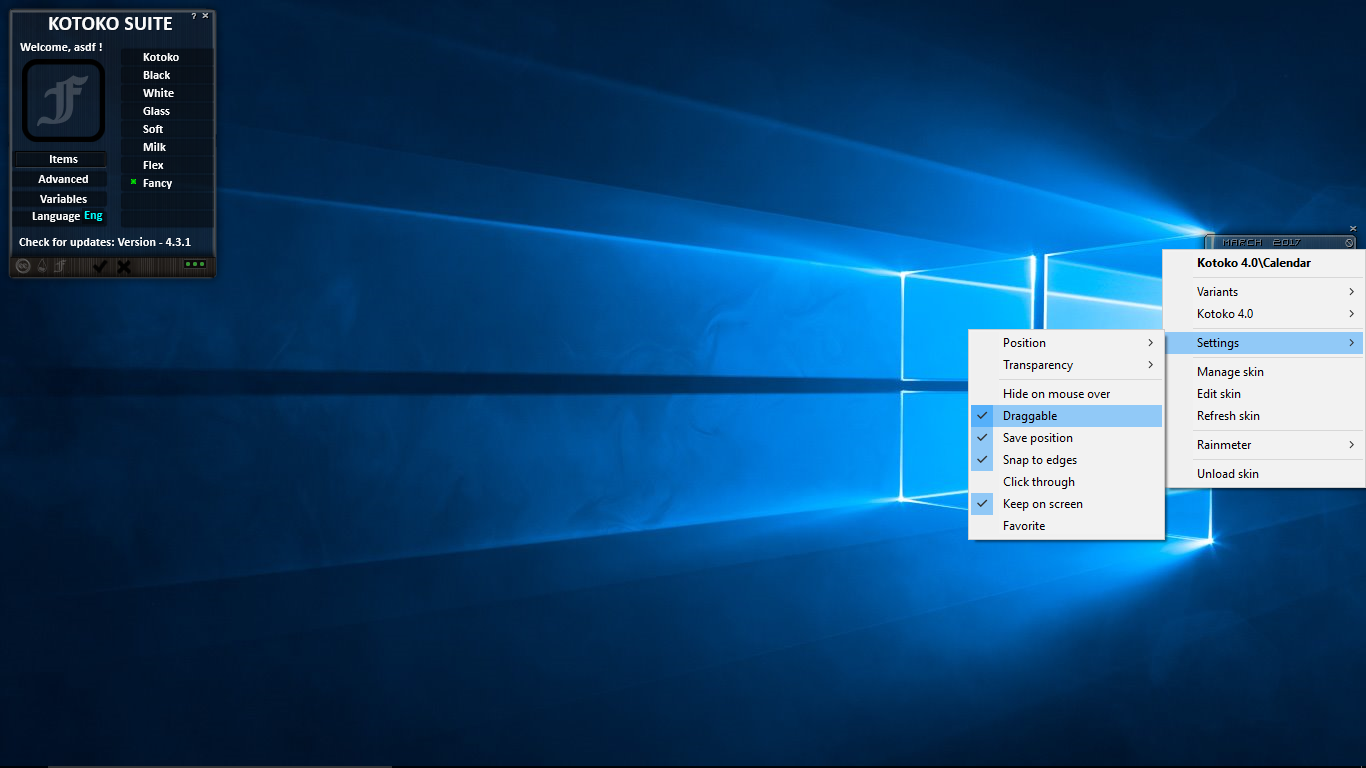Image resolution: width=1366 pixels, height=768 pixels.
Task: Cancel with the black X icon in footer
Action: pos(124,266)
